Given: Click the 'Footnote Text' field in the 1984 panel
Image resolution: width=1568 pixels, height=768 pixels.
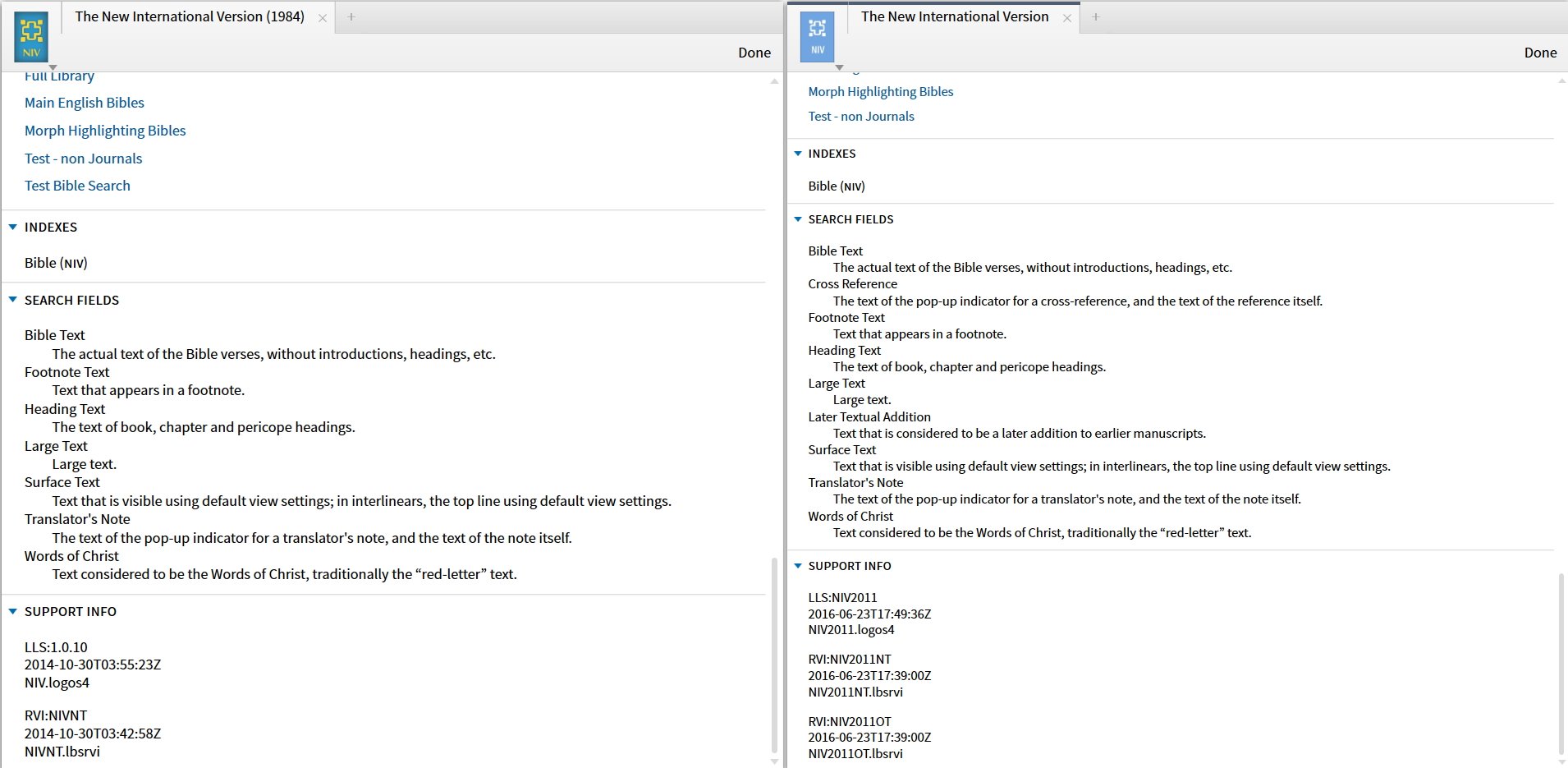Looking at the screenshot, I should 66,372.
